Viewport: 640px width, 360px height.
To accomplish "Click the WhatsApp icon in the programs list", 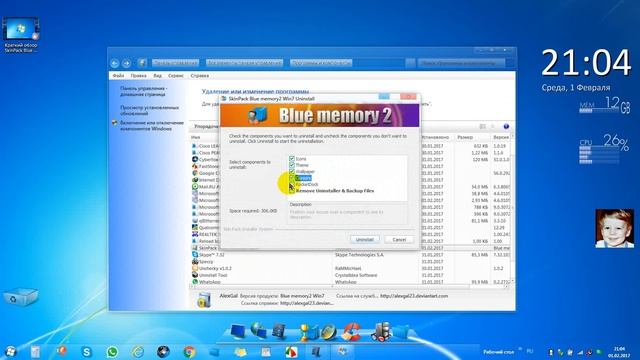I will pos(195,282).
